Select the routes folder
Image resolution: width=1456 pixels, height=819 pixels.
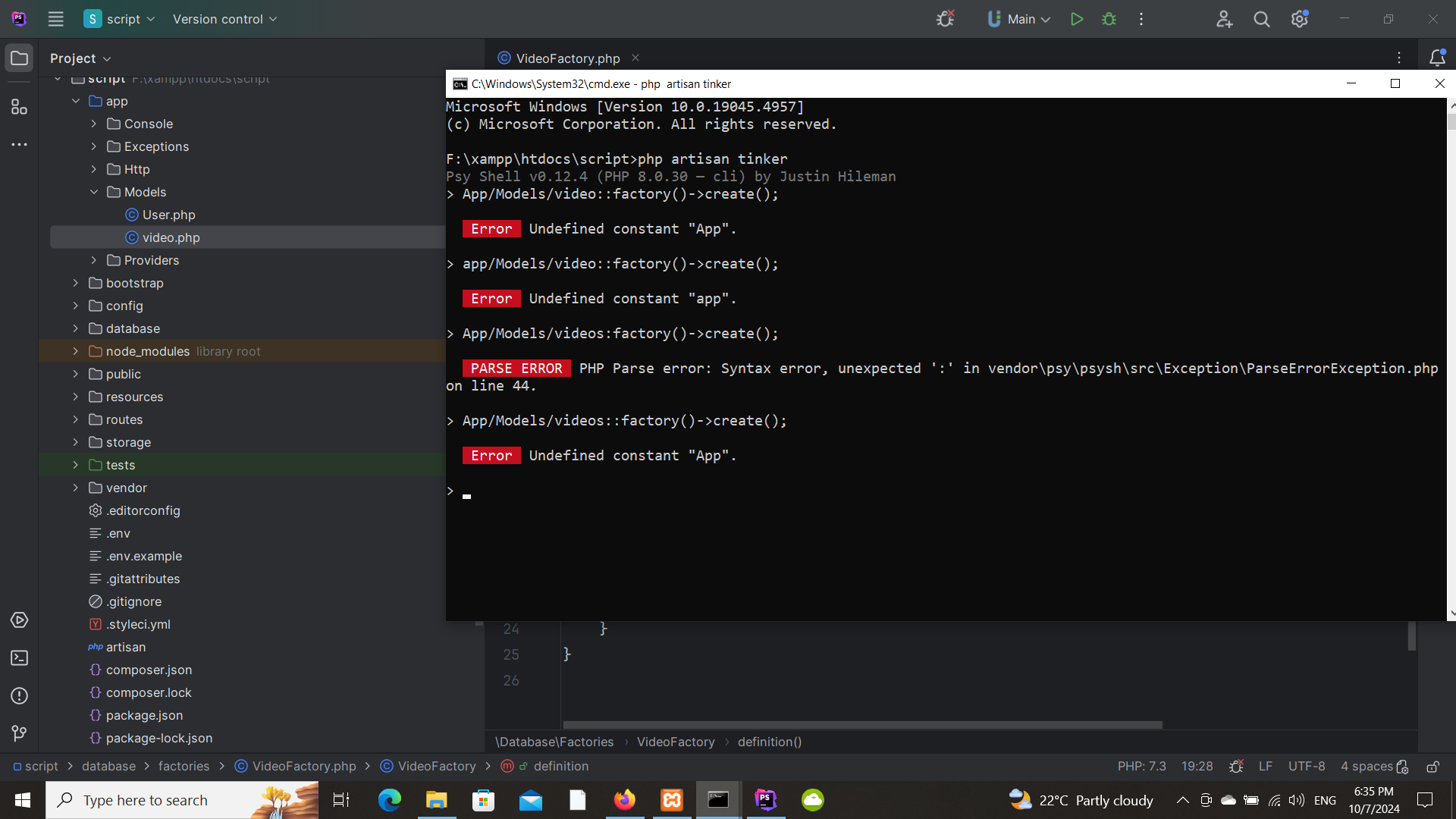click(x=124, y=419)
